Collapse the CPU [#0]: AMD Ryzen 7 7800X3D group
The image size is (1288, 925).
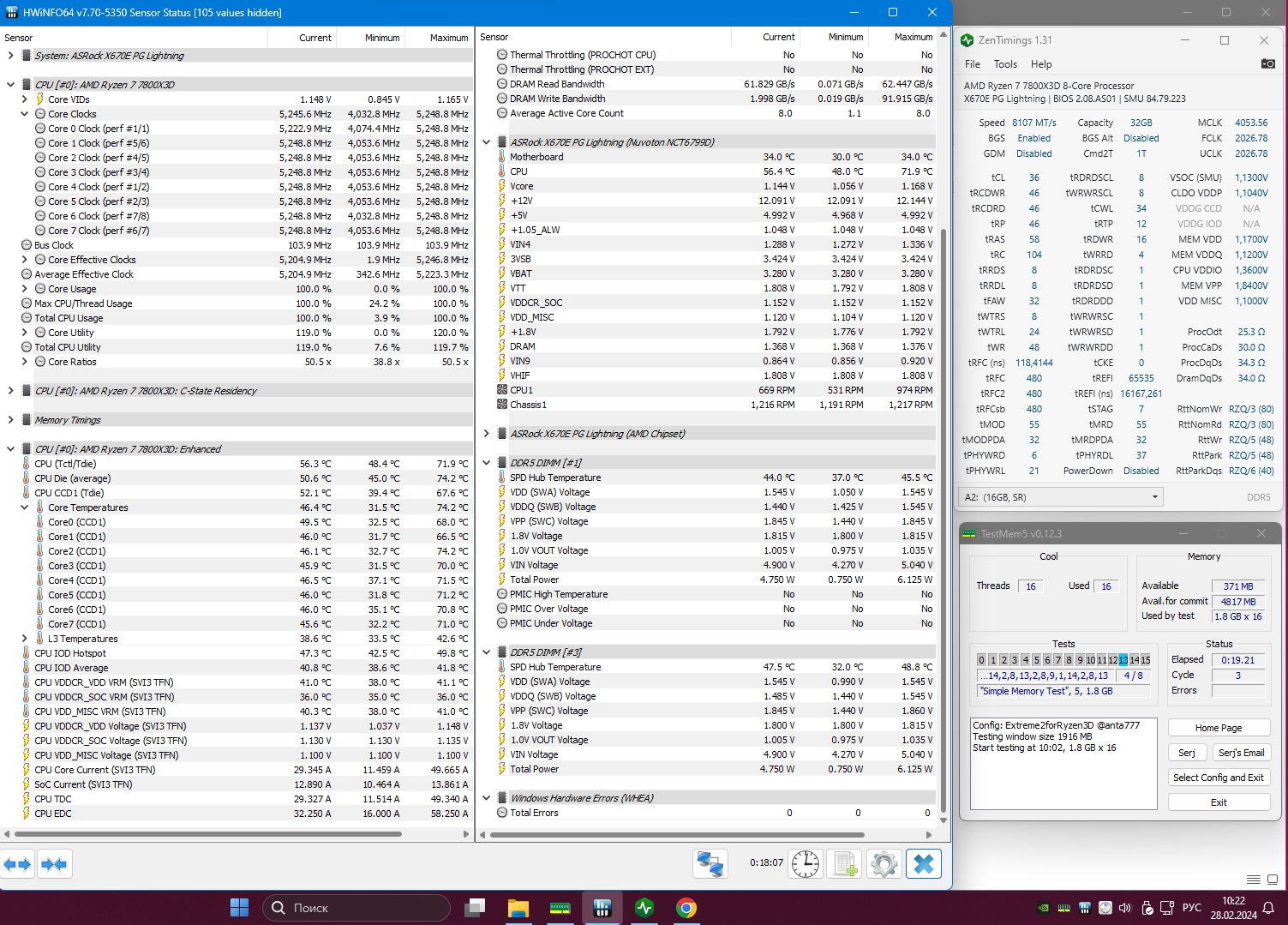click(10, 85)
